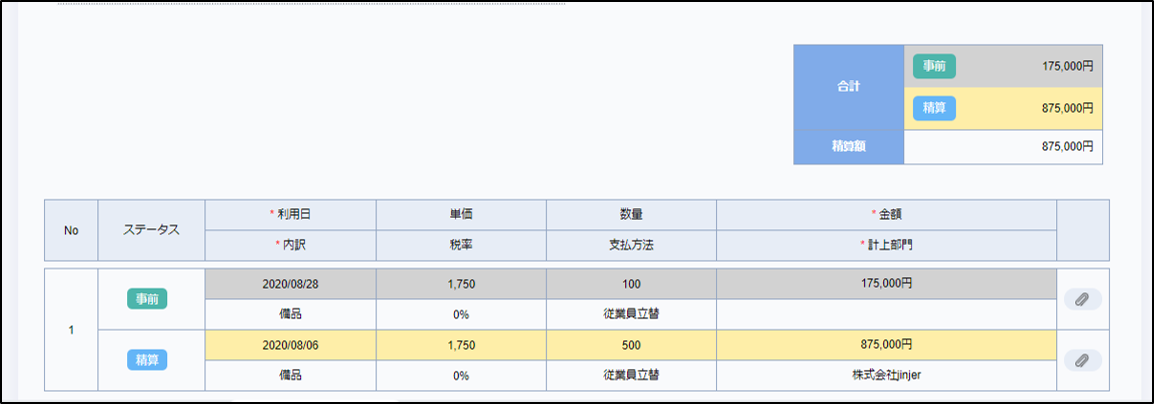Click the green 事前 badge in the 合計 summary
The width and height of the screenshot is (1154, 404).
[x=934, y=66]
